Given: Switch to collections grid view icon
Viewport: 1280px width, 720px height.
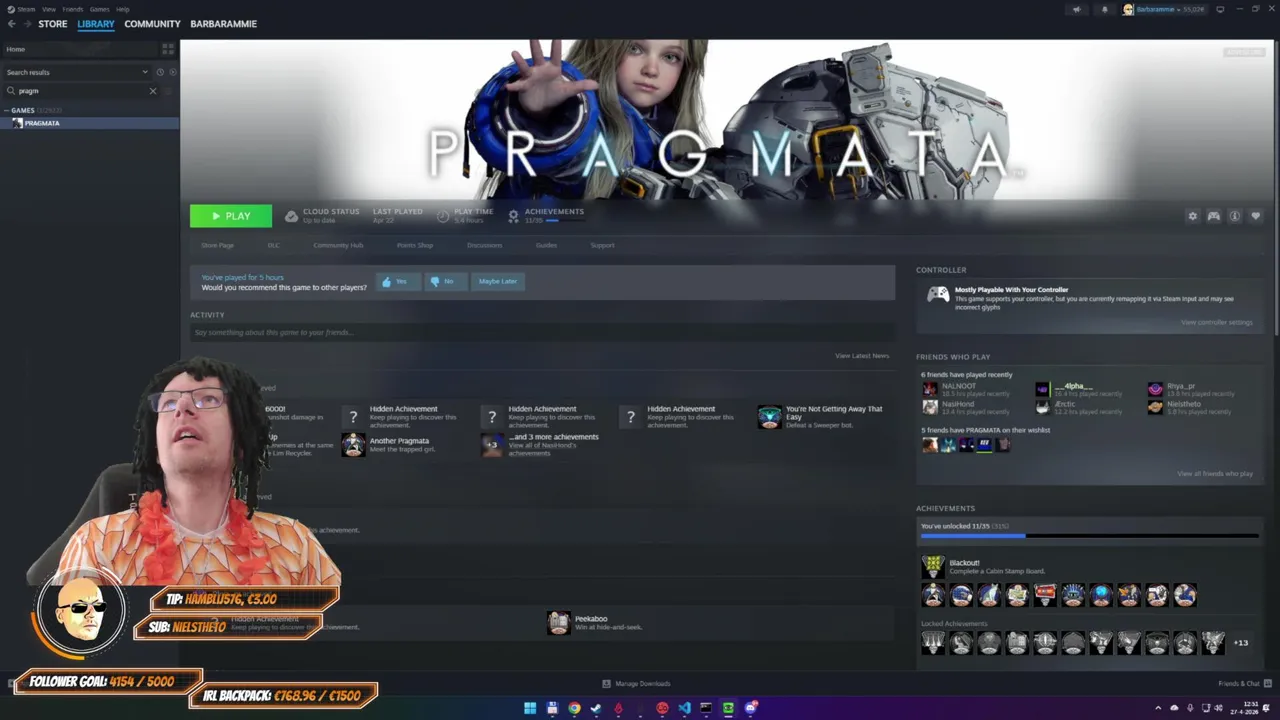Looking at the screenshot, I should [x=168, y=49].
